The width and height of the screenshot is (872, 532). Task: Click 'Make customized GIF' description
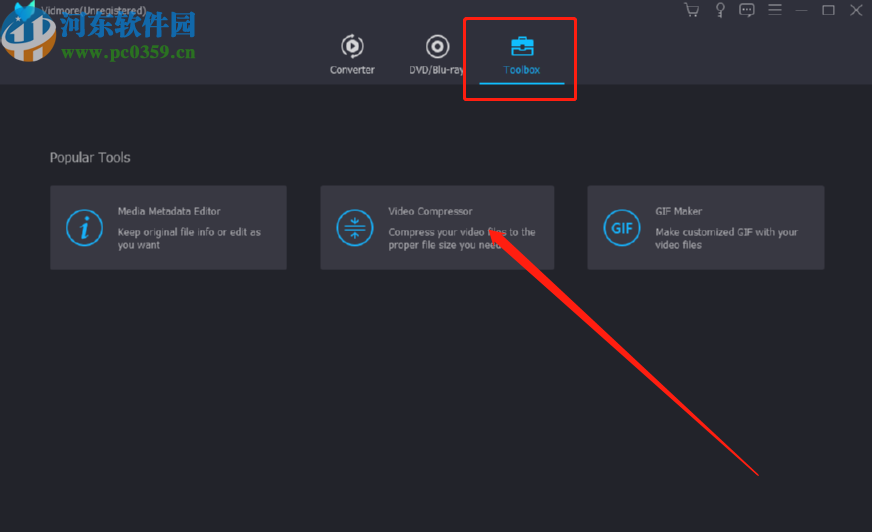pos(726,238)
